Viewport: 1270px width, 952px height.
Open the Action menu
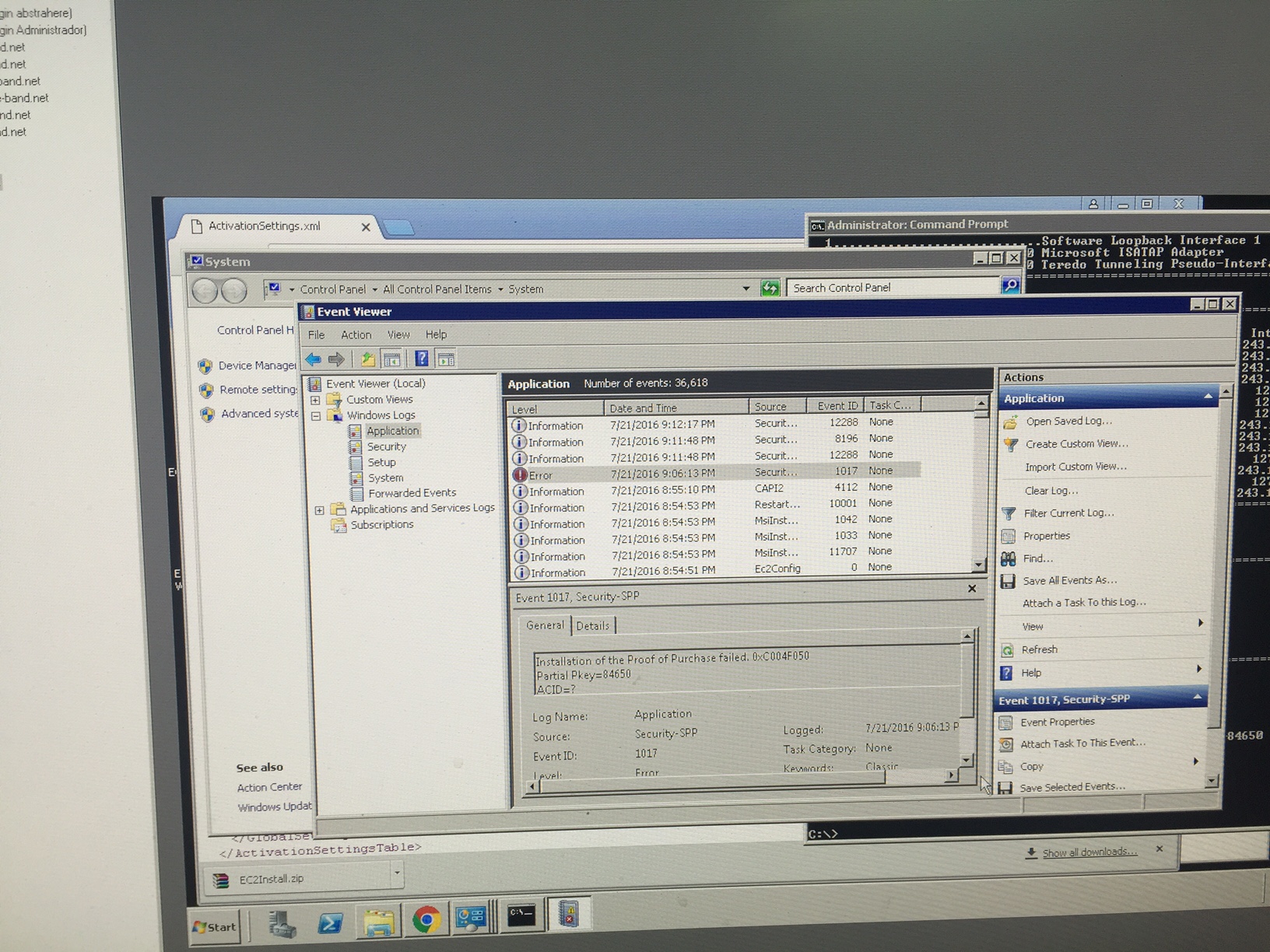[x=356, y=335]
